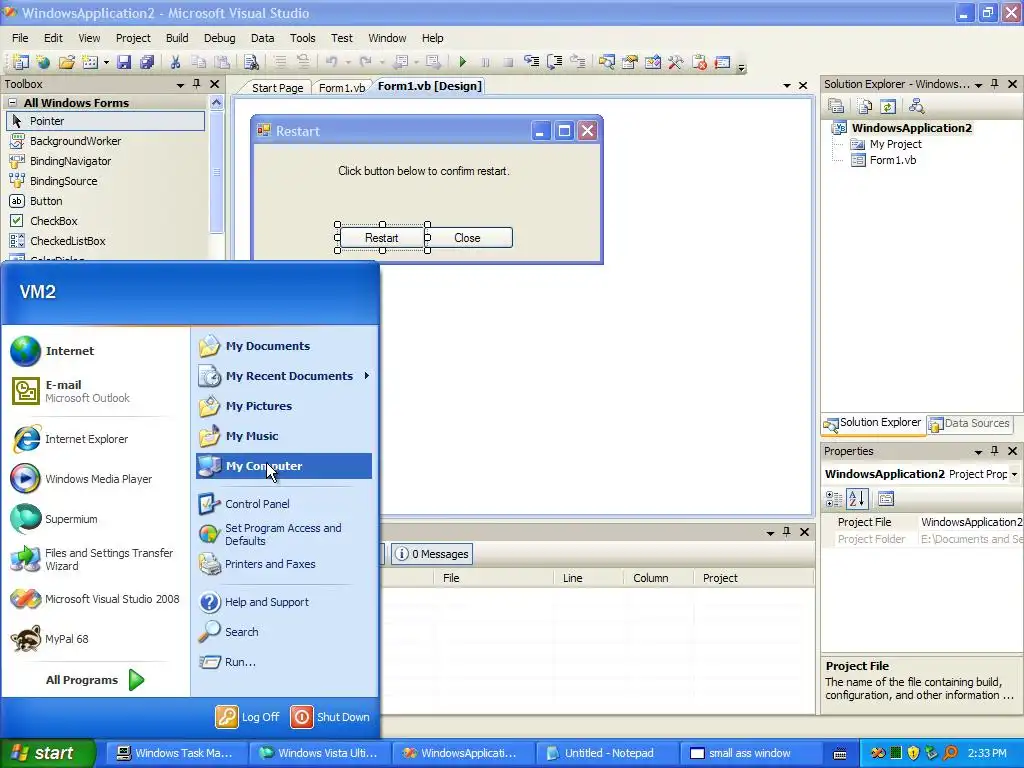This screenshot has height=768, width=1024.
Task: Expand All Programs in the Start menu
Action: pyautogui.click(x=95, y=680)
